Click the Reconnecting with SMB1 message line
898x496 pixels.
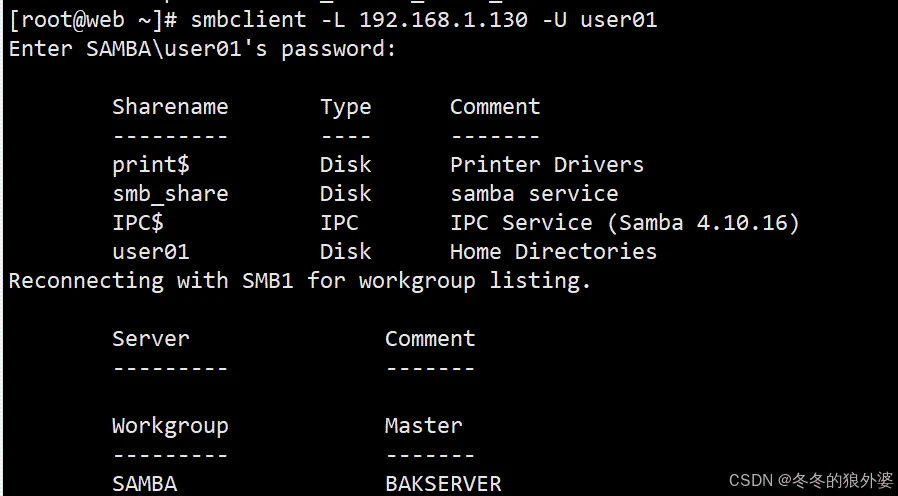(300, 281)
